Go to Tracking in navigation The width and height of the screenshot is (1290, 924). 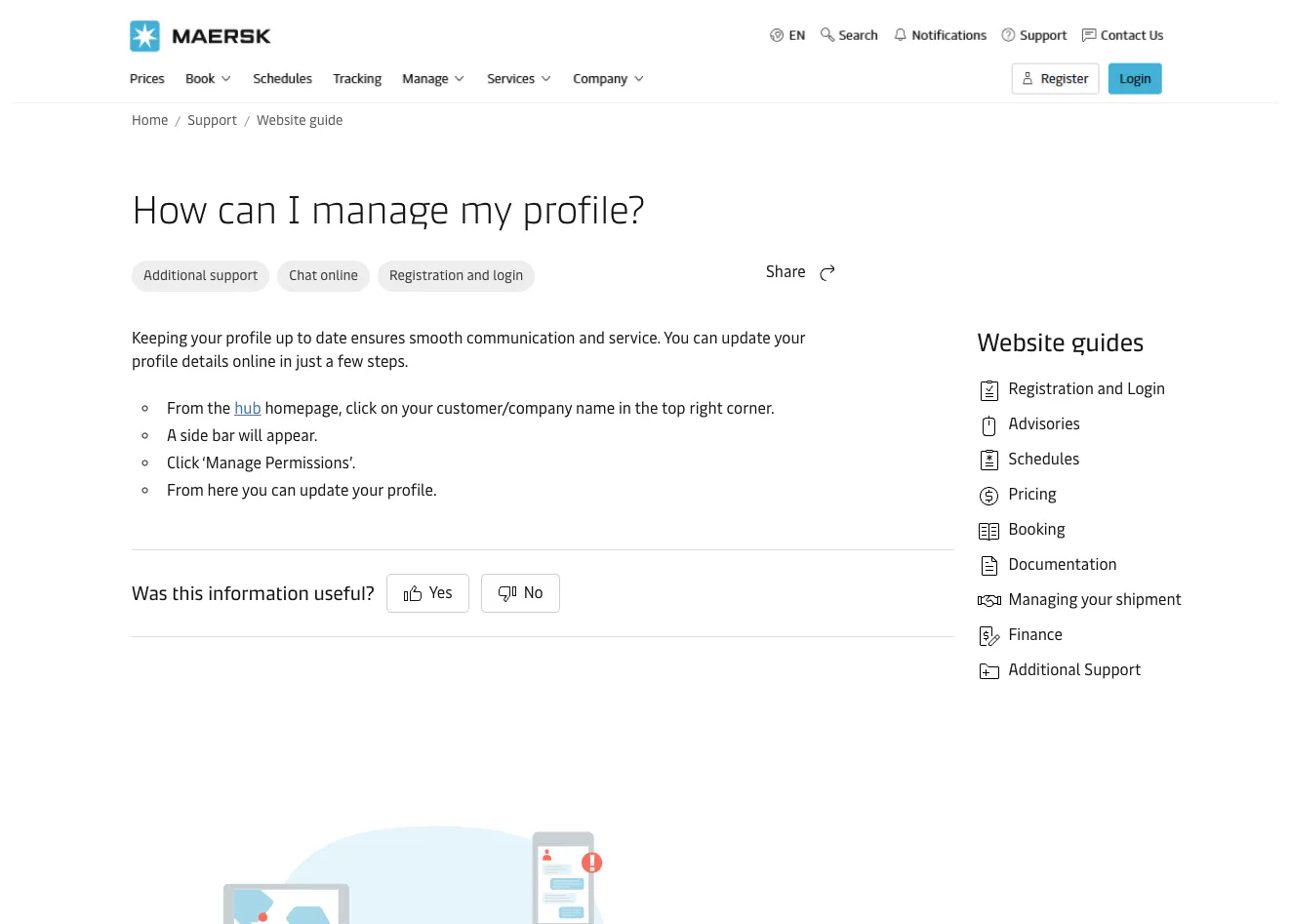pos(357,79)
